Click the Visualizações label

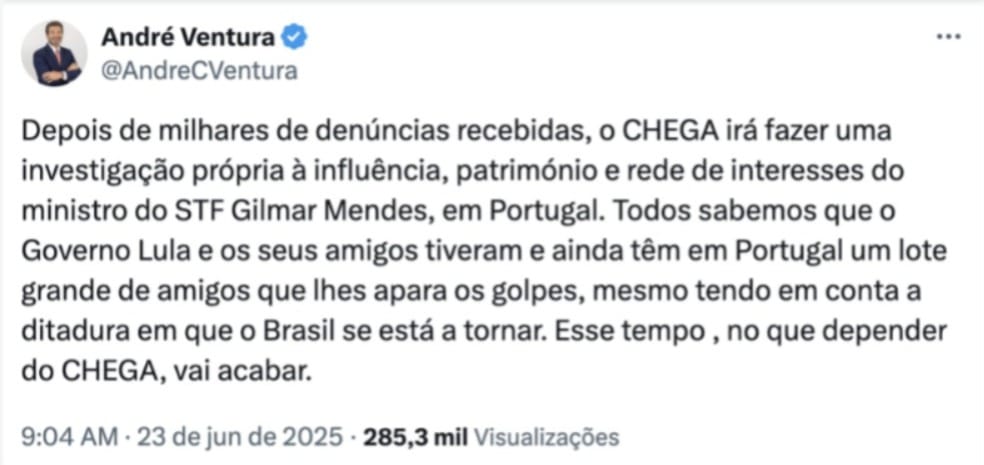pos(546,437)
